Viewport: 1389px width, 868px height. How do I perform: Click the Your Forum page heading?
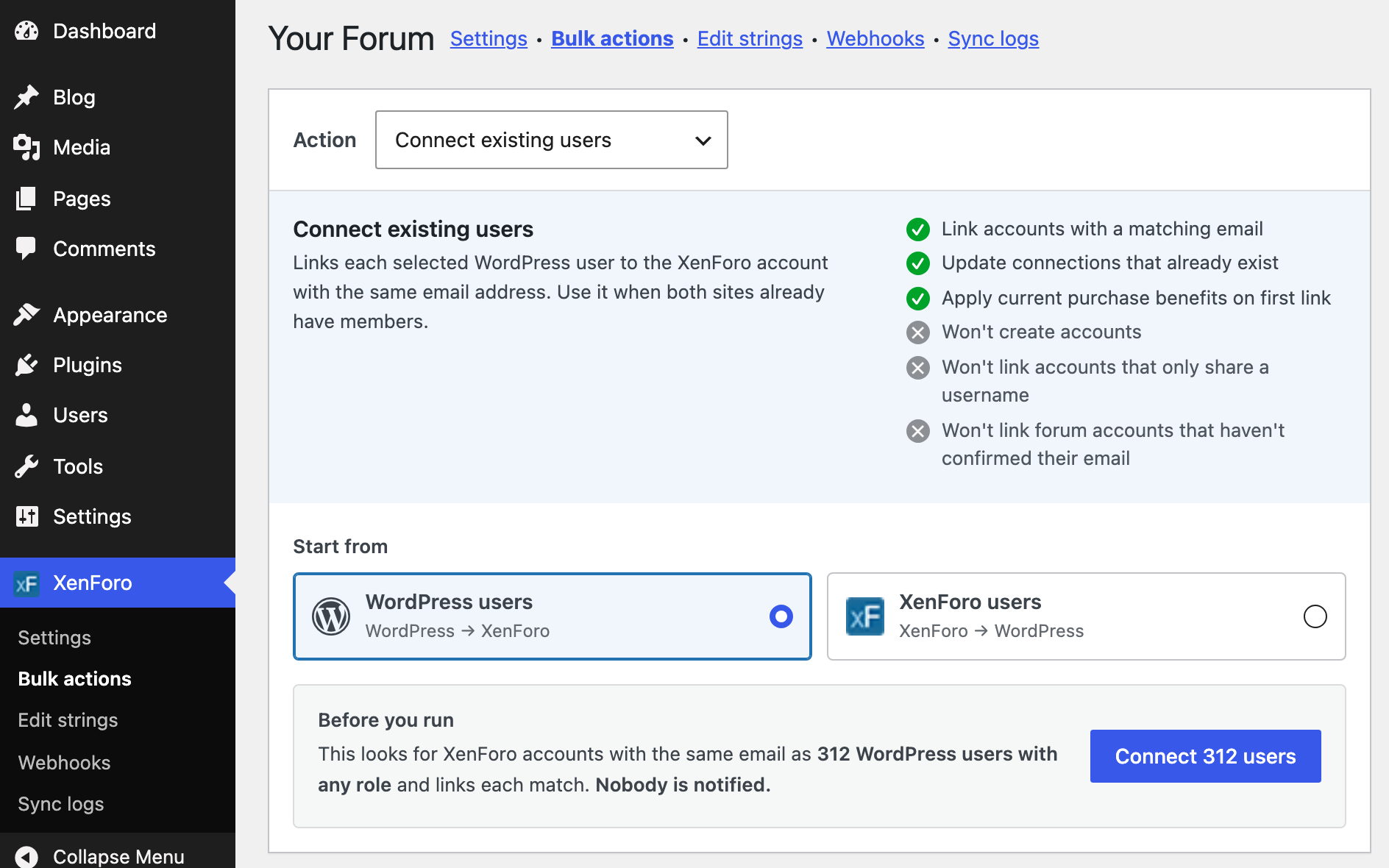pyautogui.click(x=351, y=38)
